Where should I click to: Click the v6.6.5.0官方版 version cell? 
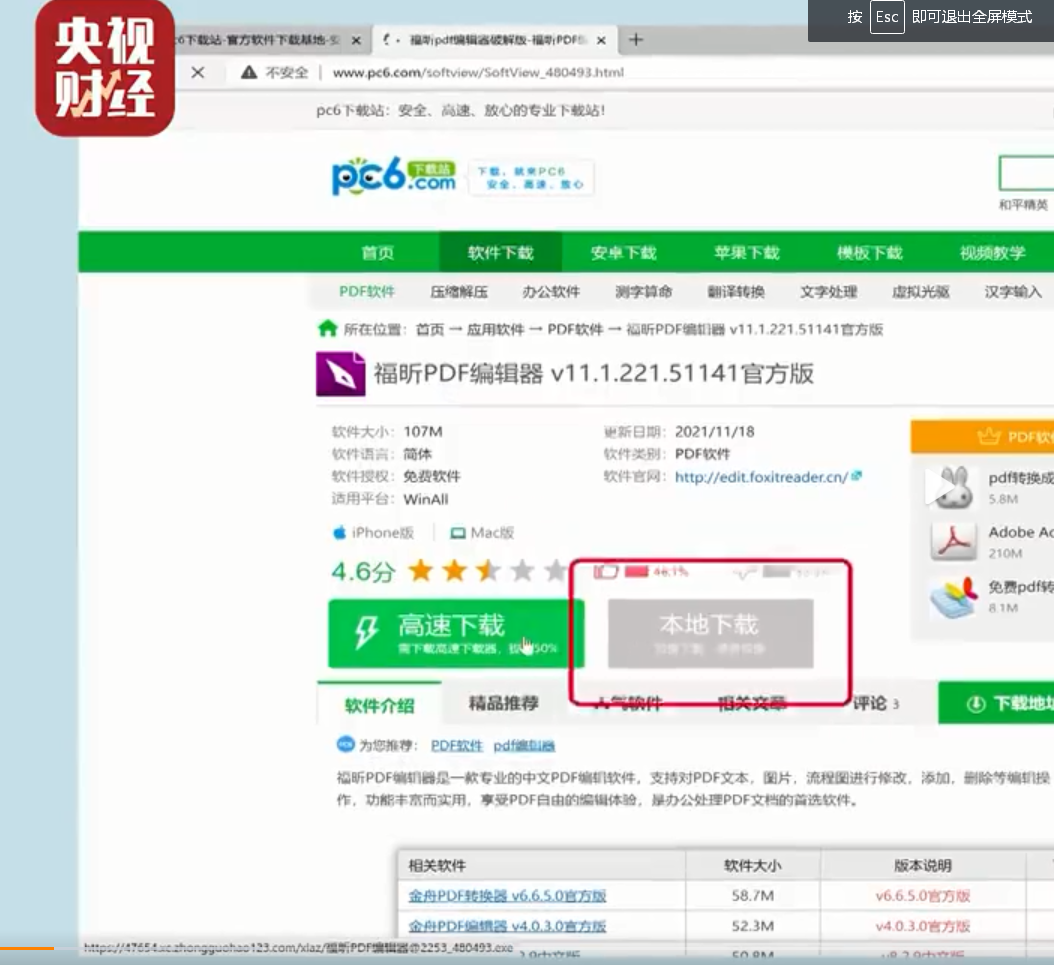(923, 896)
